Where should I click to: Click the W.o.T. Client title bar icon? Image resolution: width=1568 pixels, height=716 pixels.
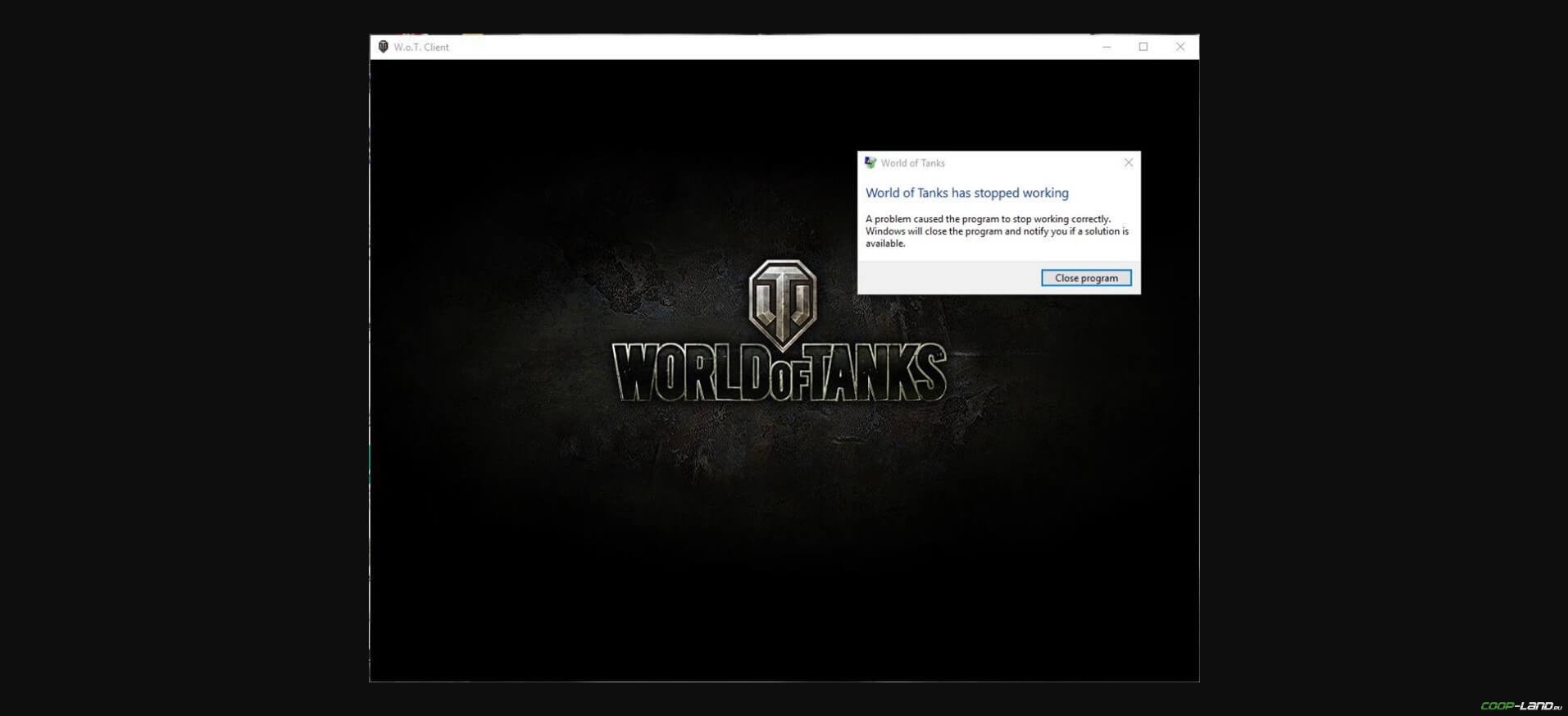coord(383,47)
